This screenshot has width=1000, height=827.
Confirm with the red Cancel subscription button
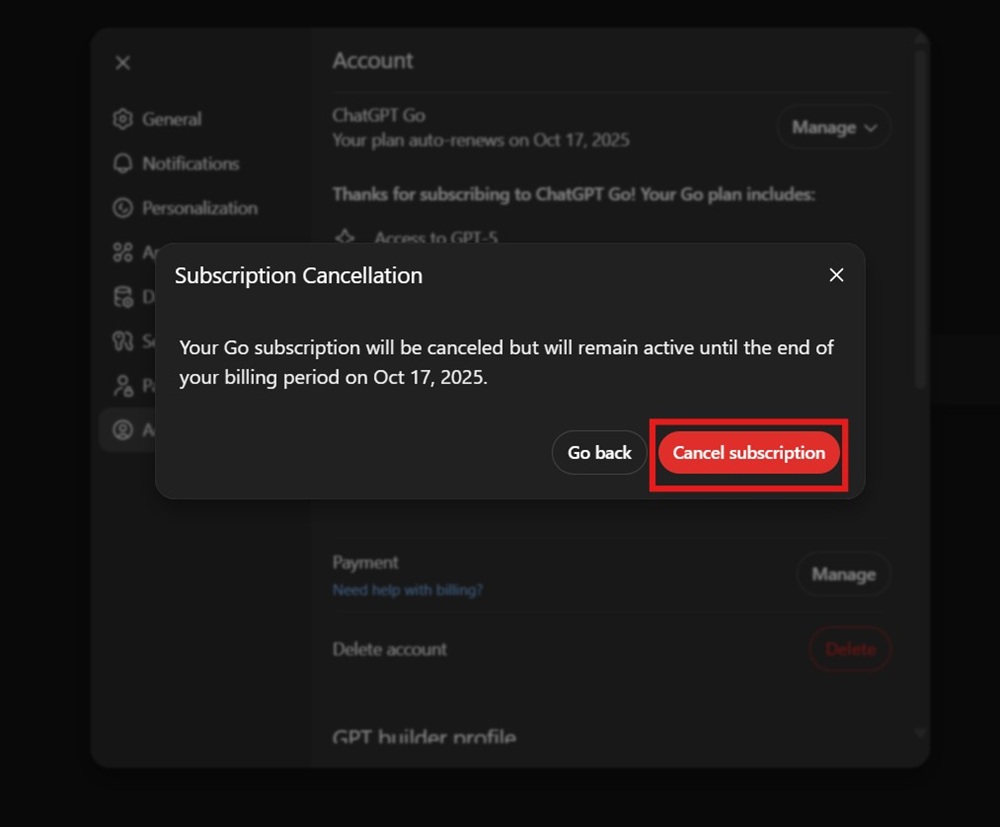point(749,453)
